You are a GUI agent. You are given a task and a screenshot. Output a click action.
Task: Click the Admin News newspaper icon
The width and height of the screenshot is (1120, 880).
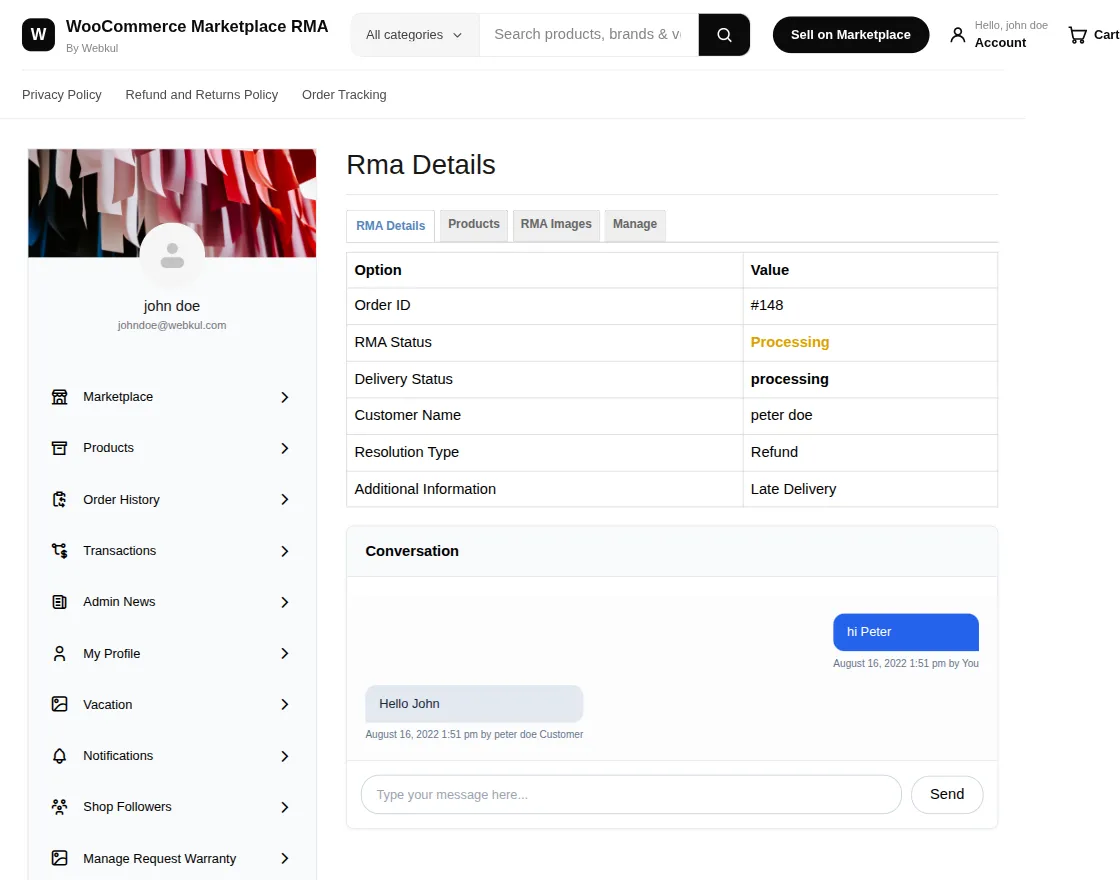point(59,602)
